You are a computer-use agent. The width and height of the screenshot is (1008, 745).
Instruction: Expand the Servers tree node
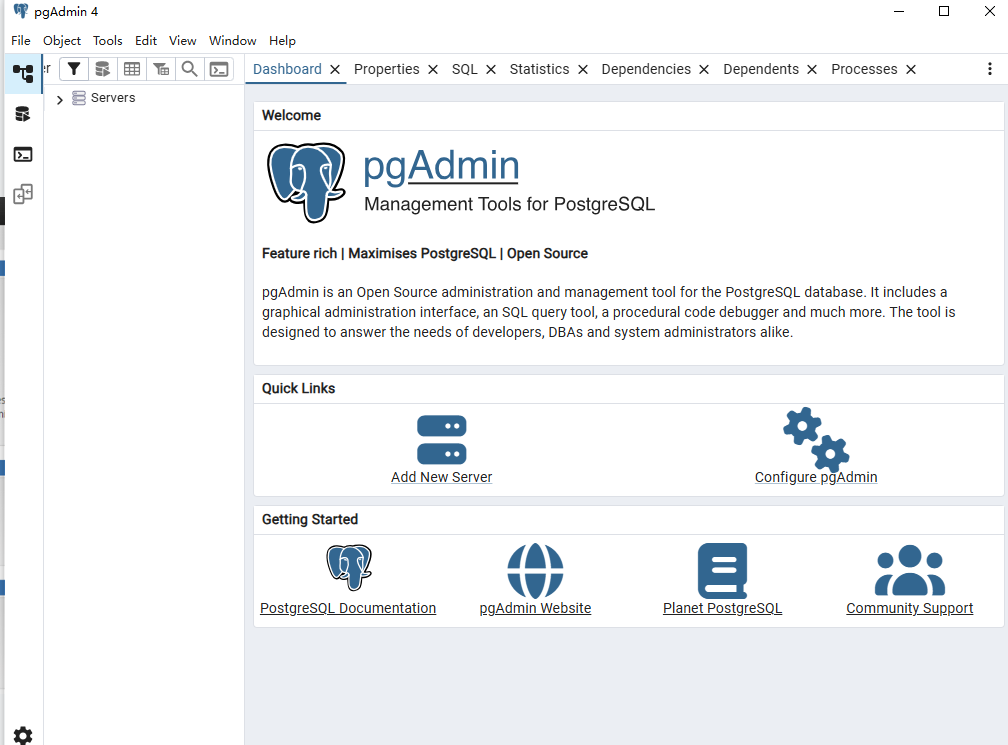[60, 100]
